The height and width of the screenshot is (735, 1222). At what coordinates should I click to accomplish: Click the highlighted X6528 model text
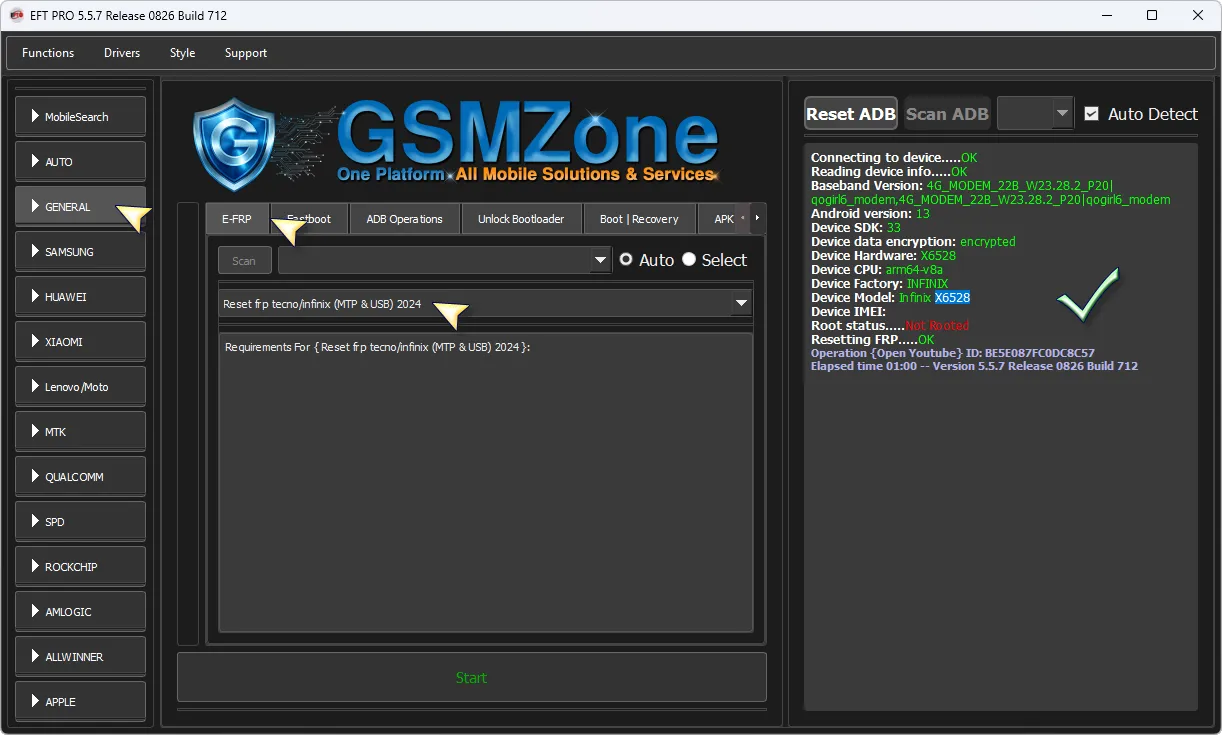[952, 297]
